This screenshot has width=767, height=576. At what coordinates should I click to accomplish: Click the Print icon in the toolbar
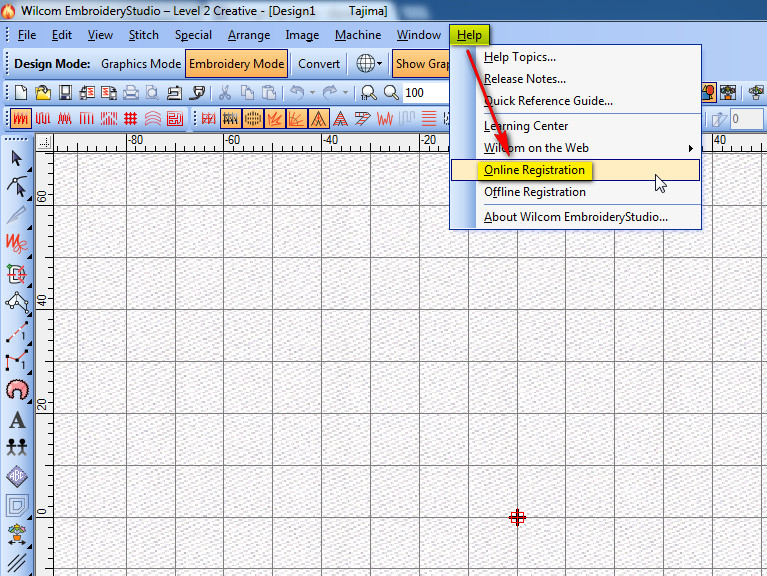[131, 92]
